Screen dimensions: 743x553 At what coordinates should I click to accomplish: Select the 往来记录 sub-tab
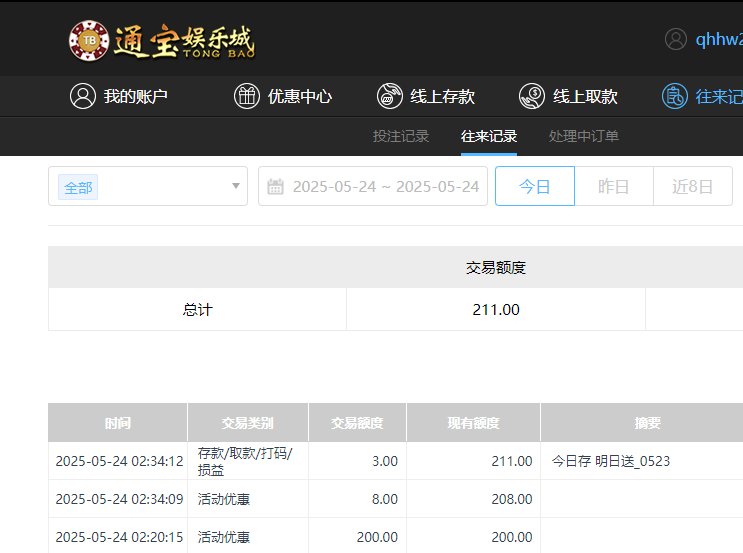[x=489, y=136]
